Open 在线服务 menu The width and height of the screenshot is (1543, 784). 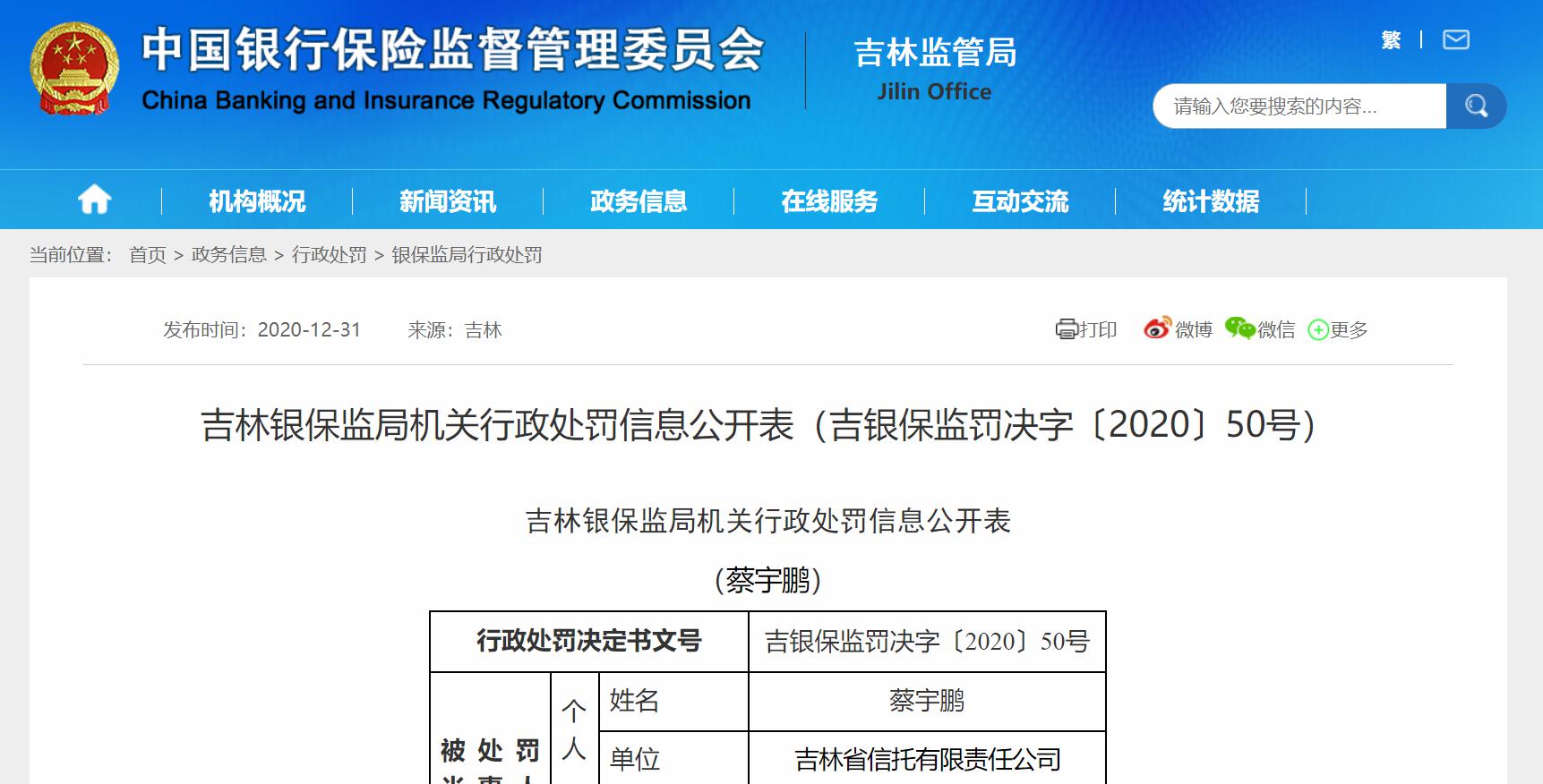pos(829,201)
